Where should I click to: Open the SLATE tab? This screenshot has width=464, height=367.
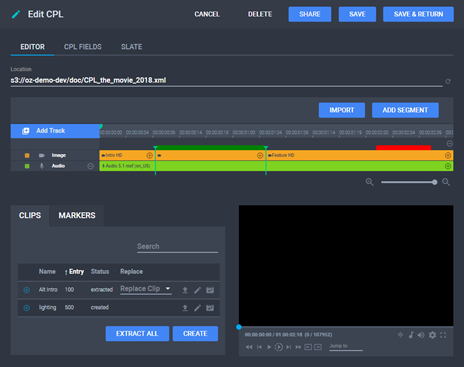pos(131,47)
